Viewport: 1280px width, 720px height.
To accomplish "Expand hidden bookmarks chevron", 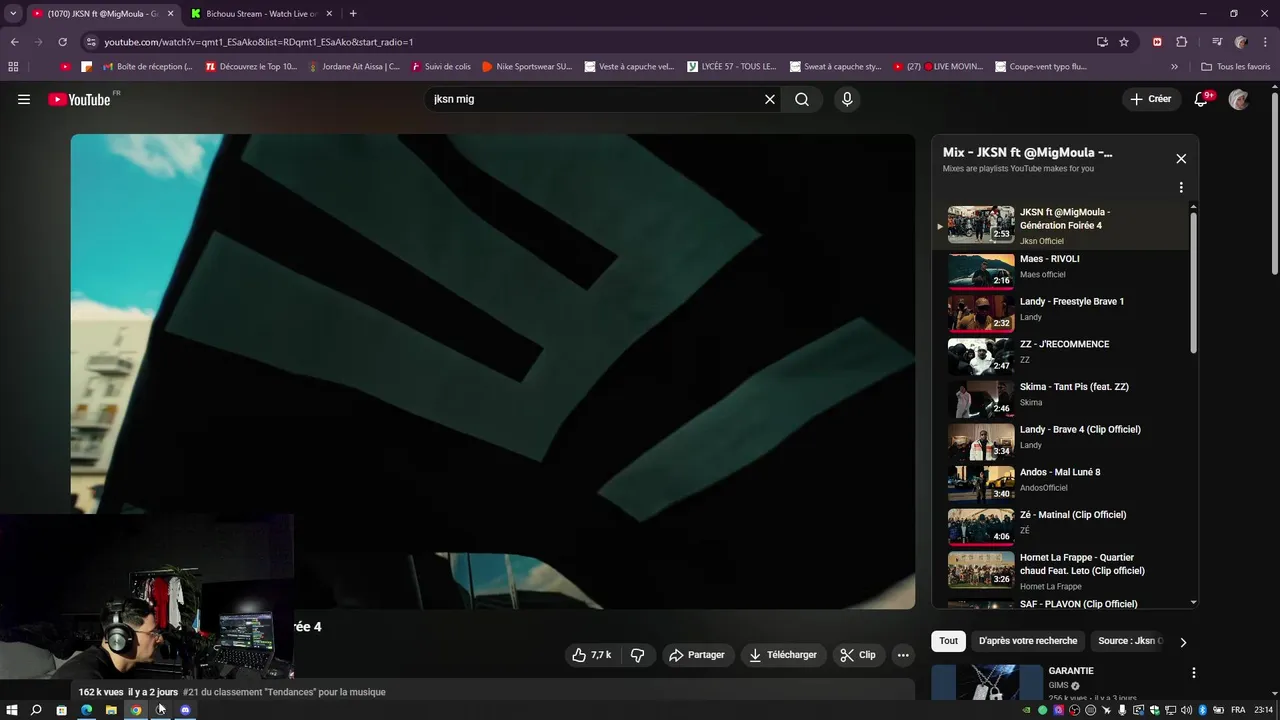I will coord(1175,67).
